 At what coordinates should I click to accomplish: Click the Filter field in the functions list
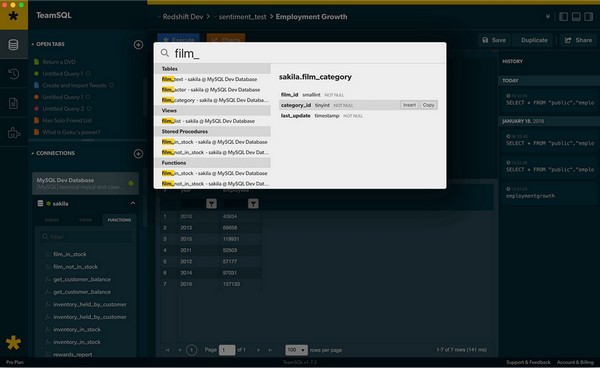86,237
